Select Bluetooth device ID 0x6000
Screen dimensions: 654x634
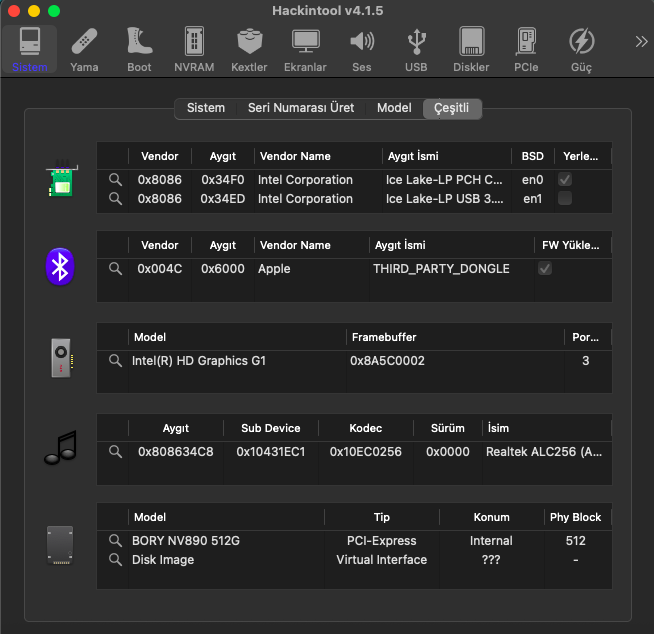[223, 269]
